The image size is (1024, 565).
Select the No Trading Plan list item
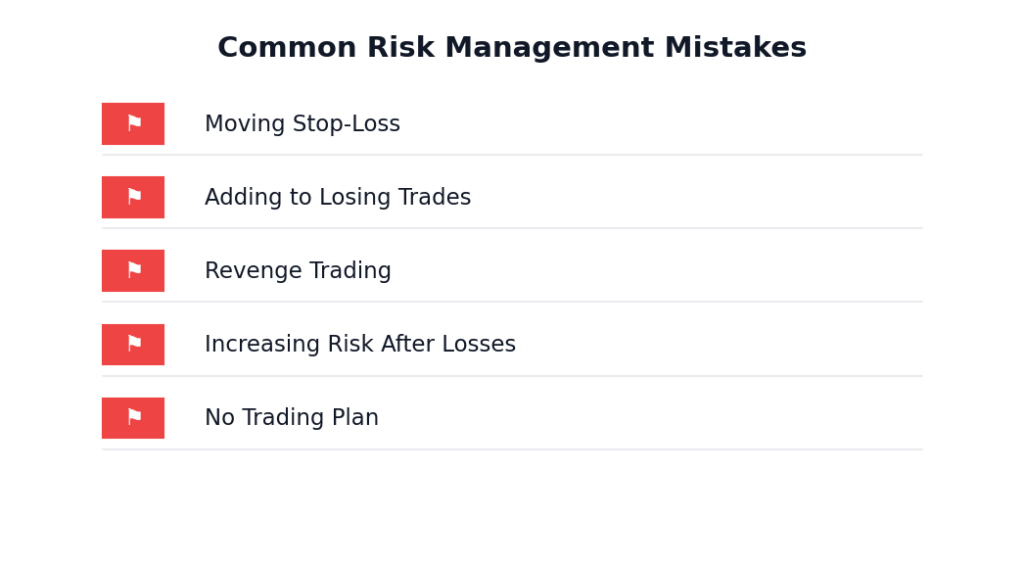click(291, 418)
